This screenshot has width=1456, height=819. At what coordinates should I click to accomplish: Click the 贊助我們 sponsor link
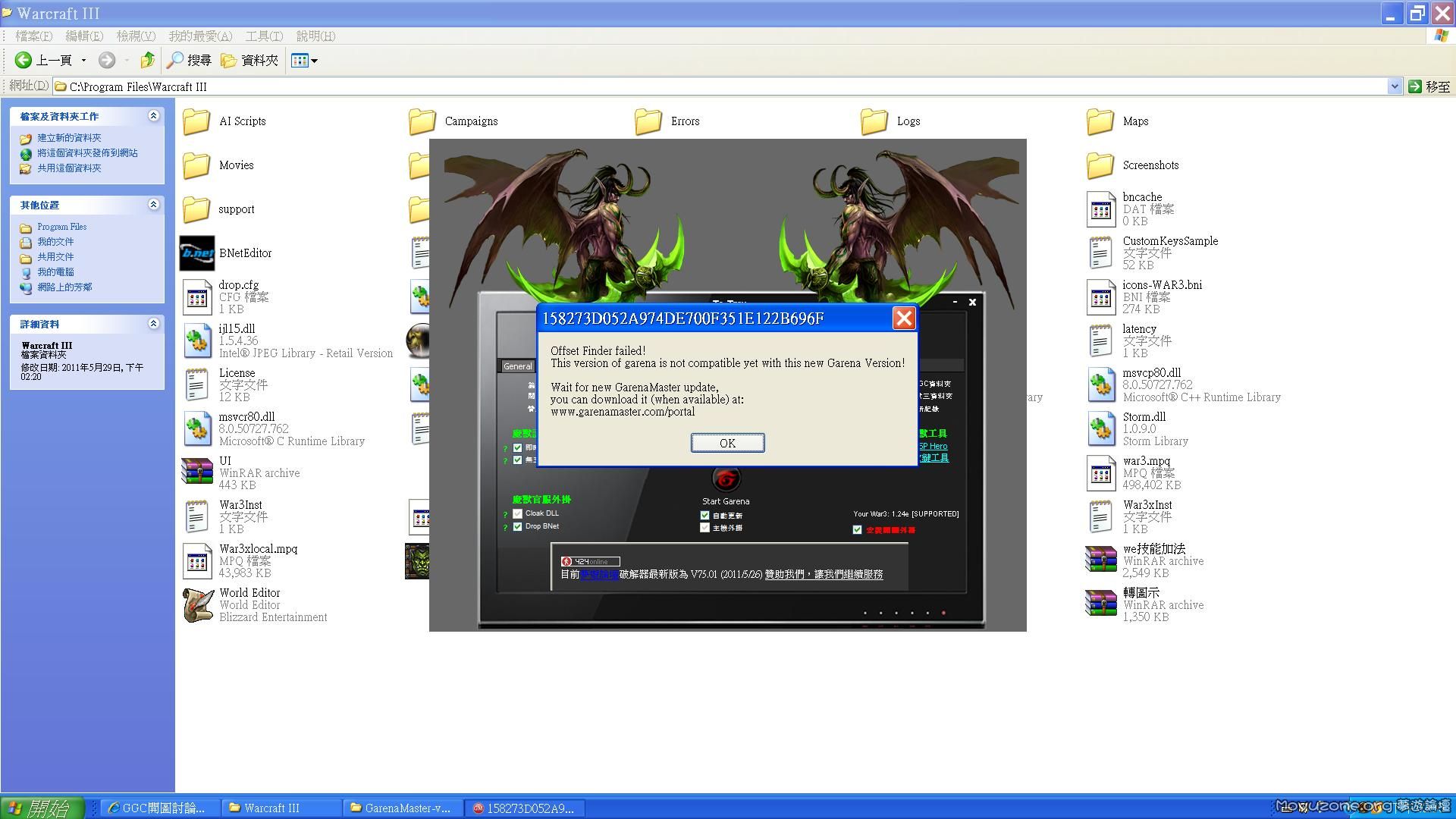coord(787,575)
